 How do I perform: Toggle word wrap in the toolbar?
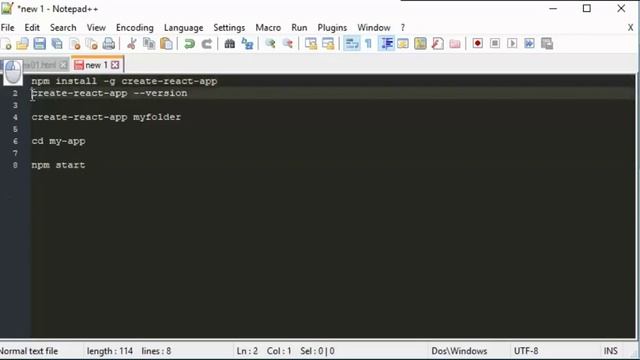click(x=351, y=44)
